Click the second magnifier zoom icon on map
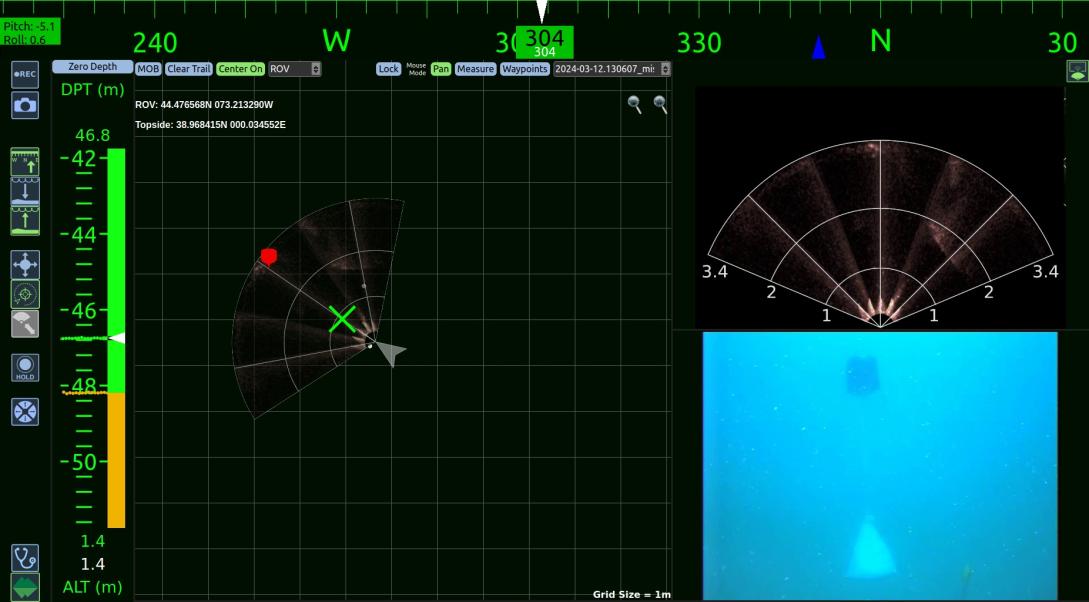Image resolution: width=1089 pixels, height=602 pixels. point(660,104)
